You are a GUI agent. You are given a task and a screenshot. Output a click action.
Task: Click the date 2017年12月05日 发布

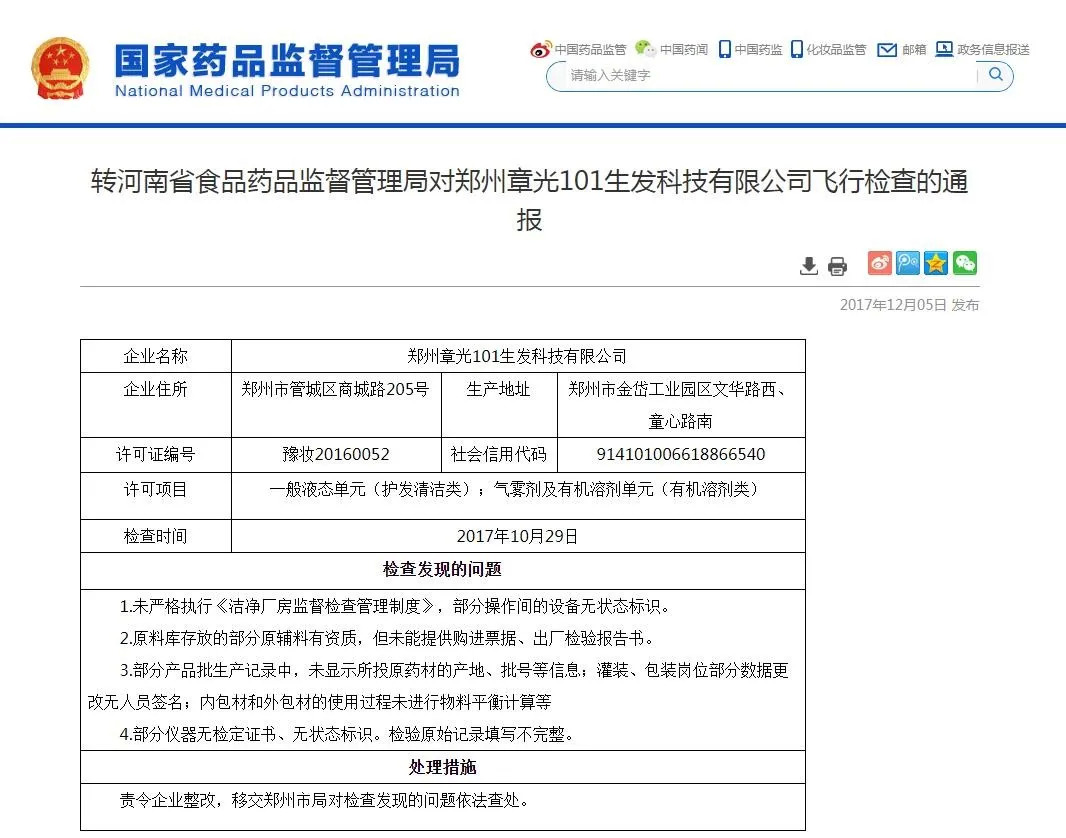pyautogui.click(x=909, y=305)
